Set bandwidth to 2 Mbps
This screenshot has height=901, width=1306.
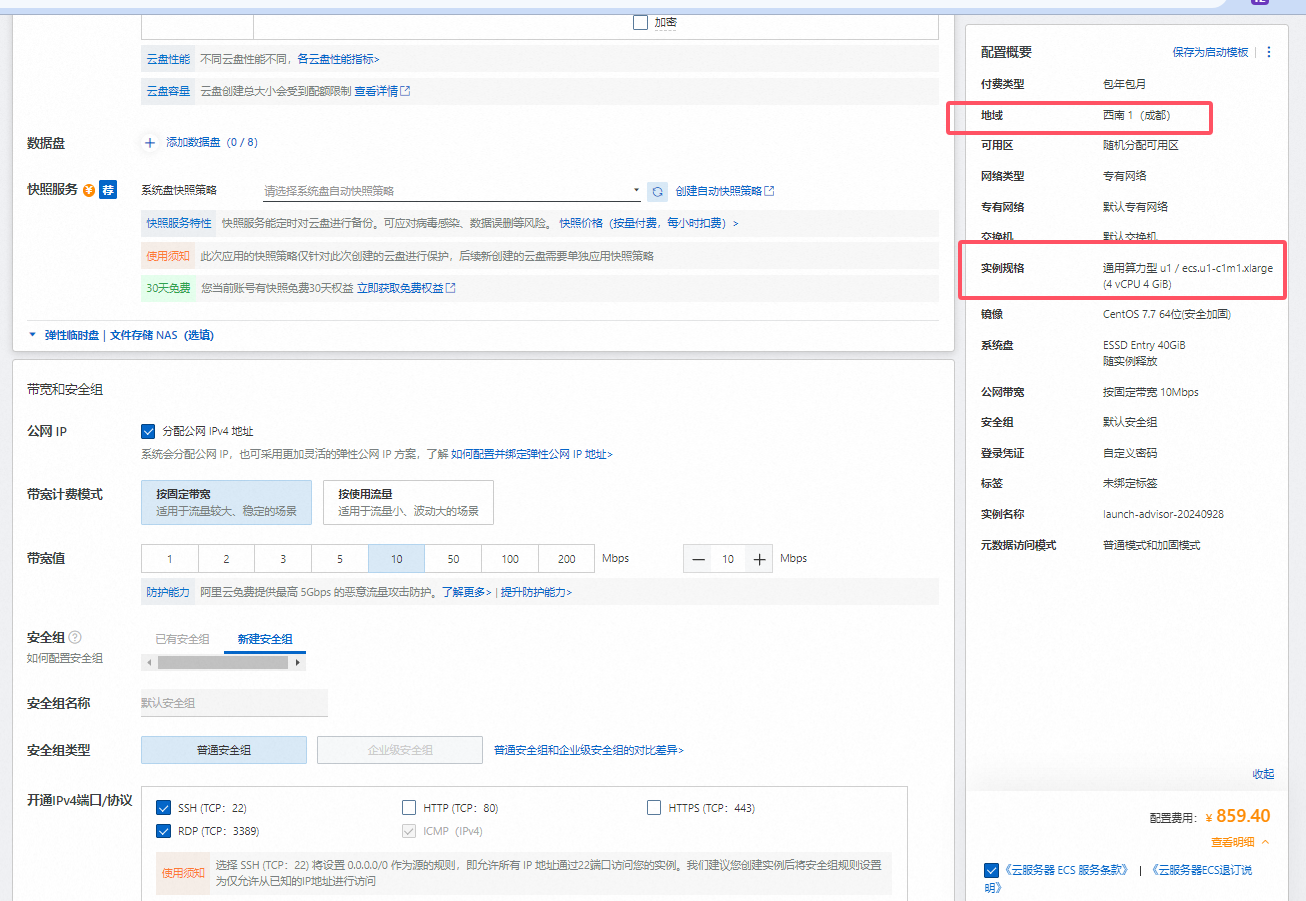pyautogui.click(x=226, y=559)
